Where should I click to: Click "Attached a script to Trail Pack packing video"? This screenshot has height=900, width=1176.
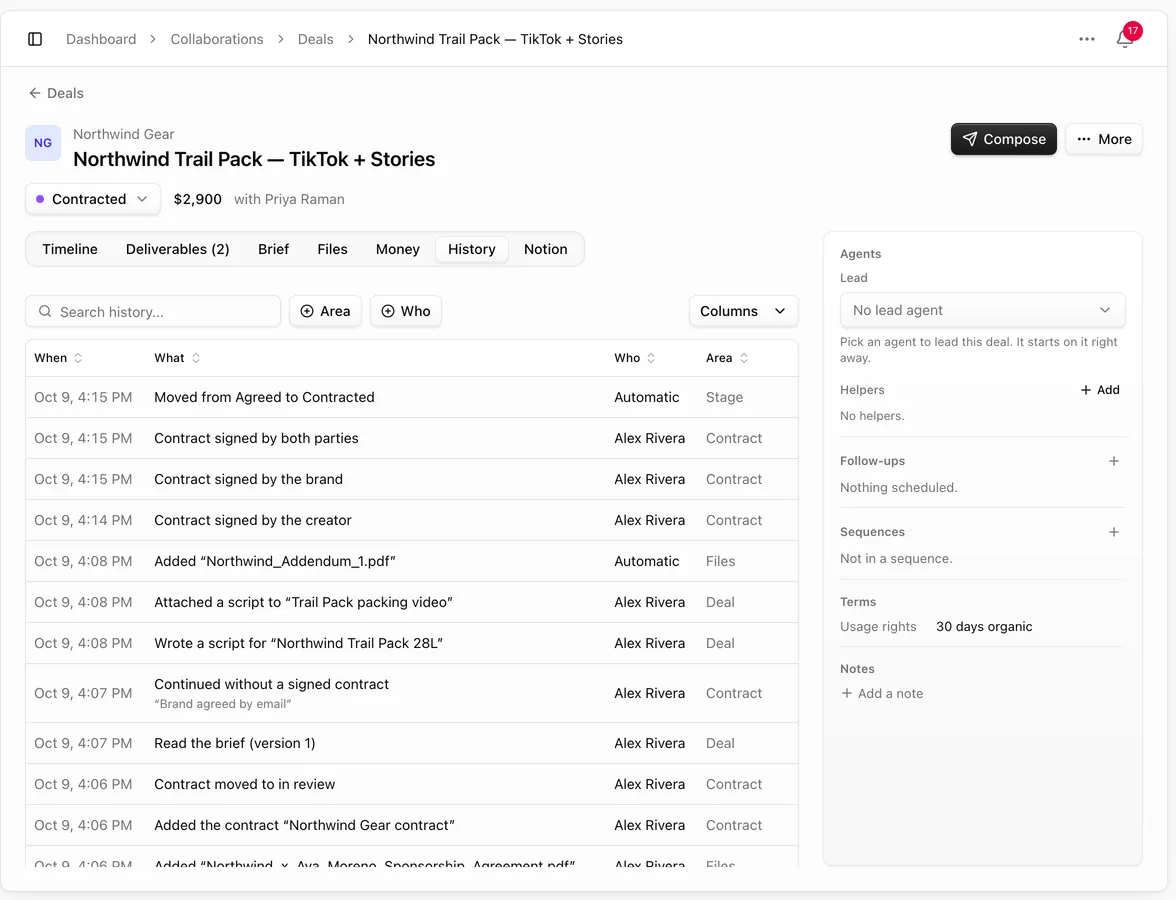pos(303,602)
